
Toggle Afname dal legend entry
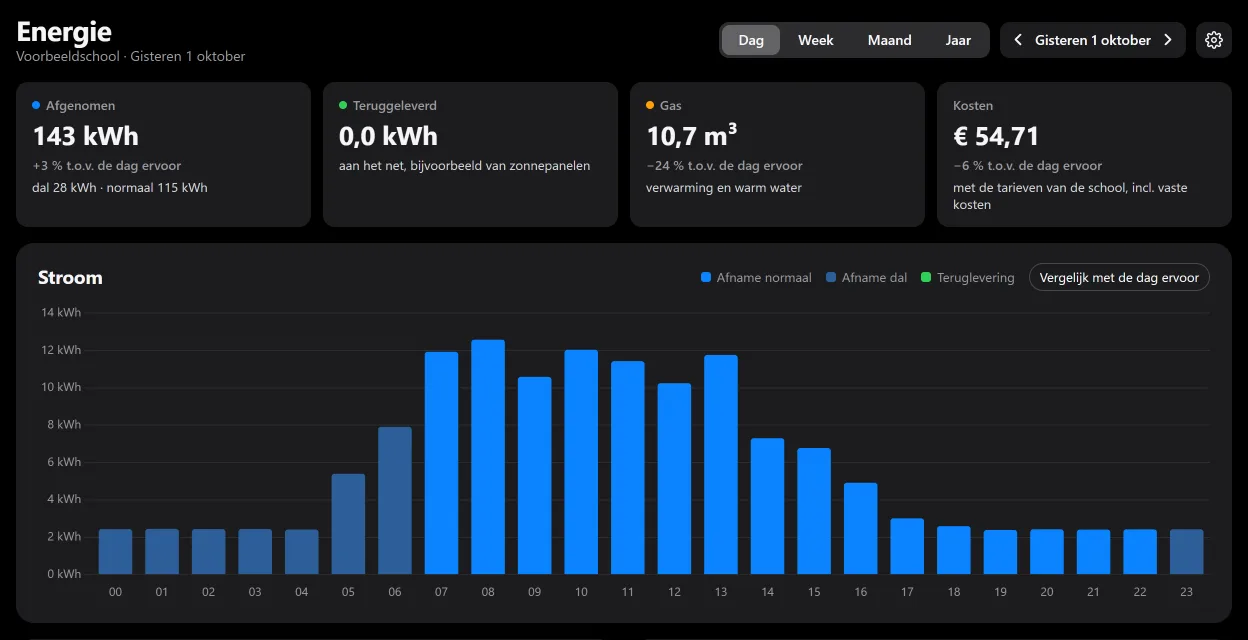point(866,278)
